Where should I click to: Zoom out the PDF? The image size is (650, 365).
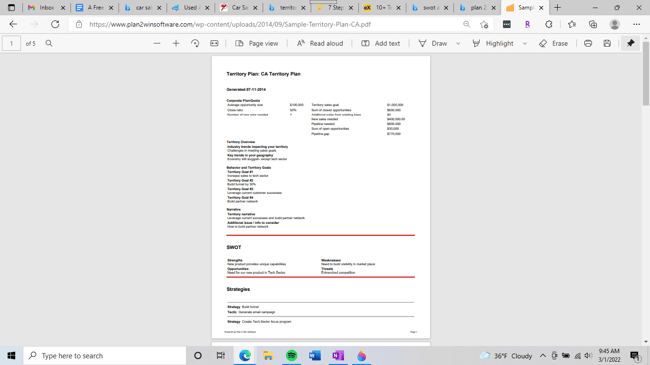pyautogui.click(x=157, y=43)
